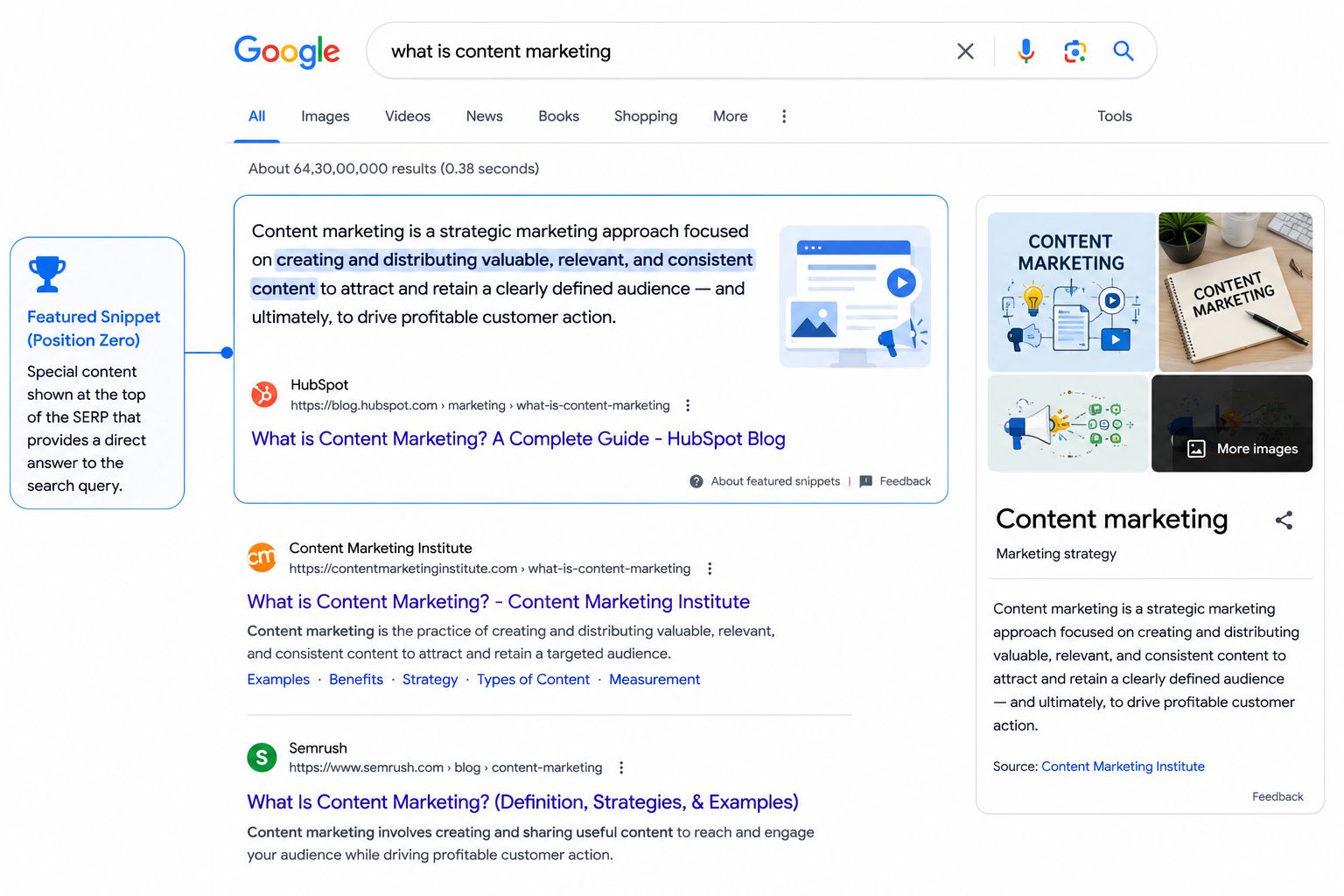Viewport: 1344px width, 896px height.
Task: Click the results count text
Action: (x=394, y=169)
